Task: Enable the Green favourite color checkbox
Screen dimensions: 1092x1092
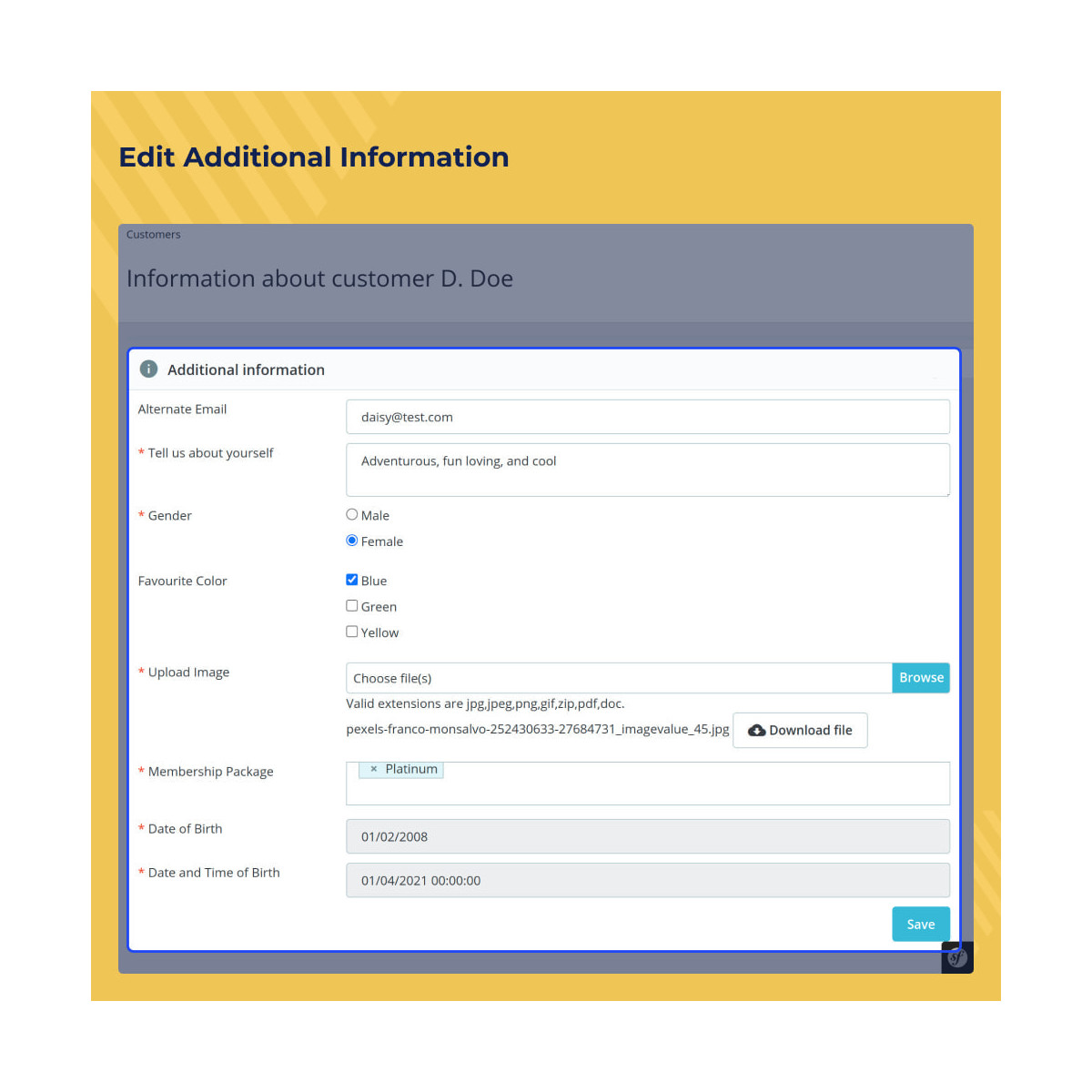Action: [x=351, y=605]
